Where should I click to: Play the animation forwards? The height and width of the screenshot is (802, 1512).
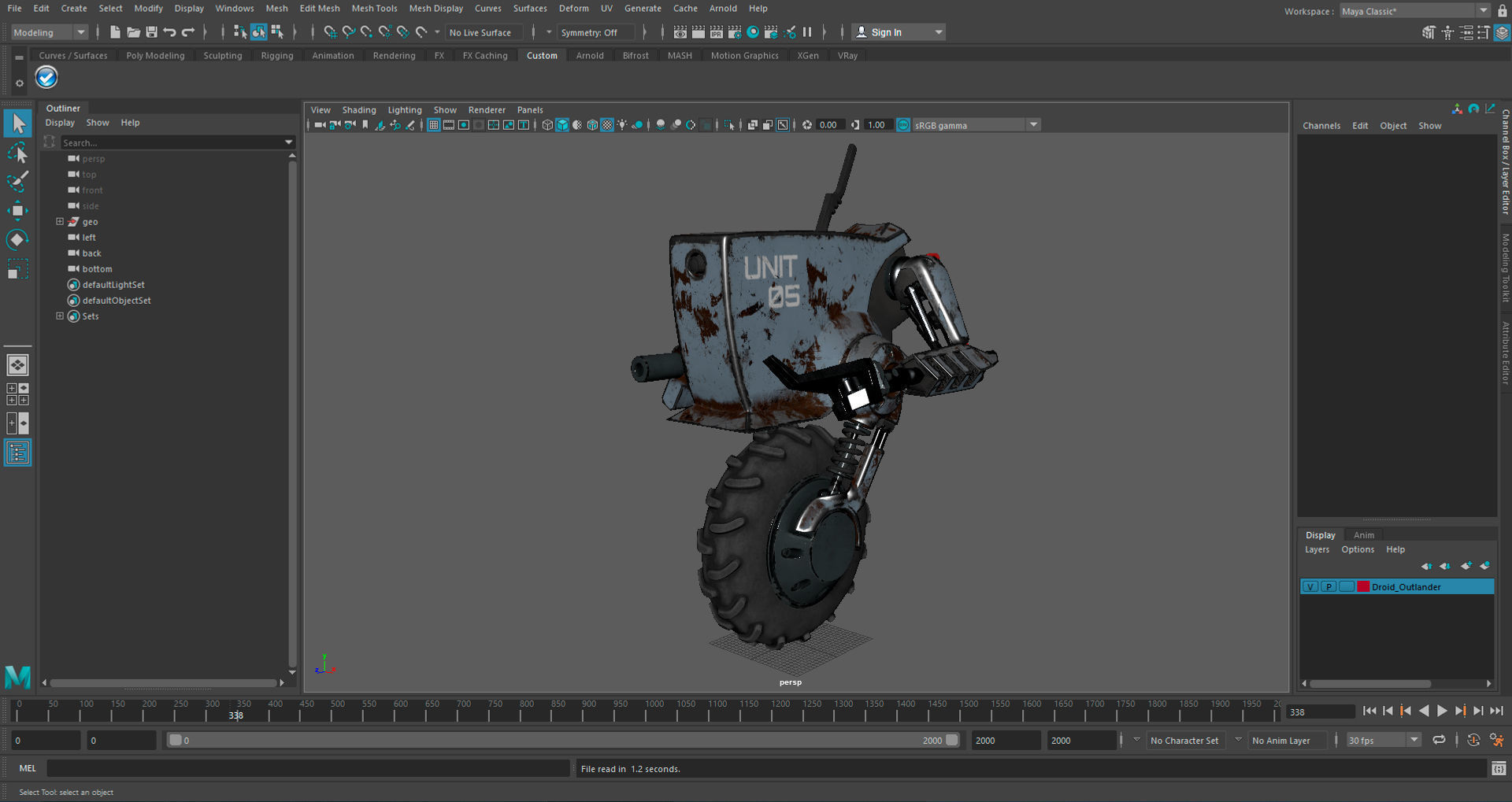(1442, 711)
